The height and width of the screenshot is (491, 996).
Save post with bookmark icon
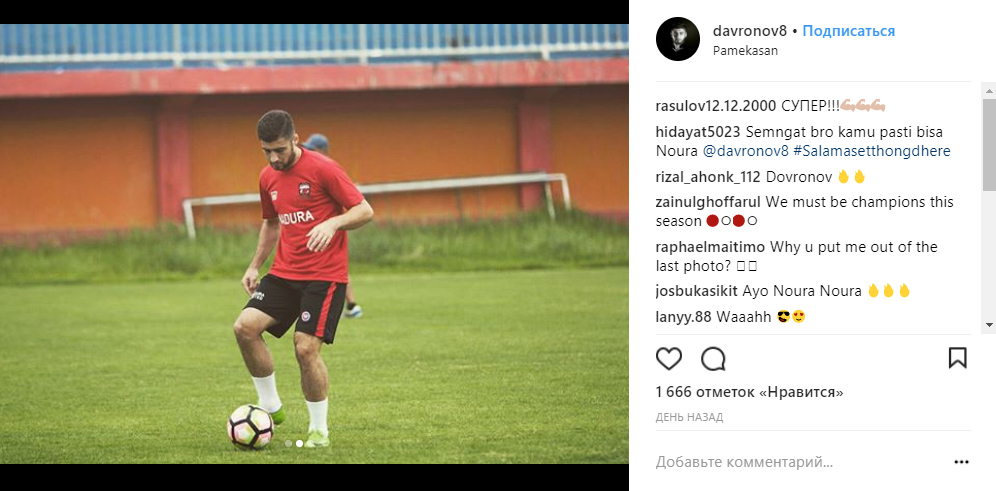pos(957,358)
